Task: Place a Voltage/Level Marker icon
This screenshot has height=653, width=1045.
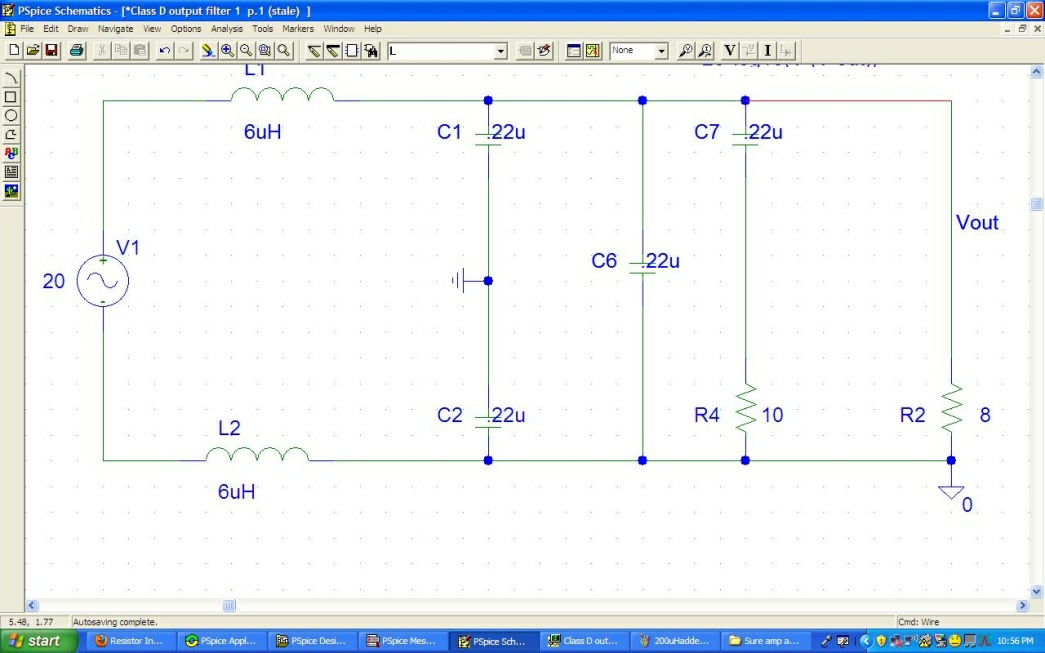Action: point(685,51)
